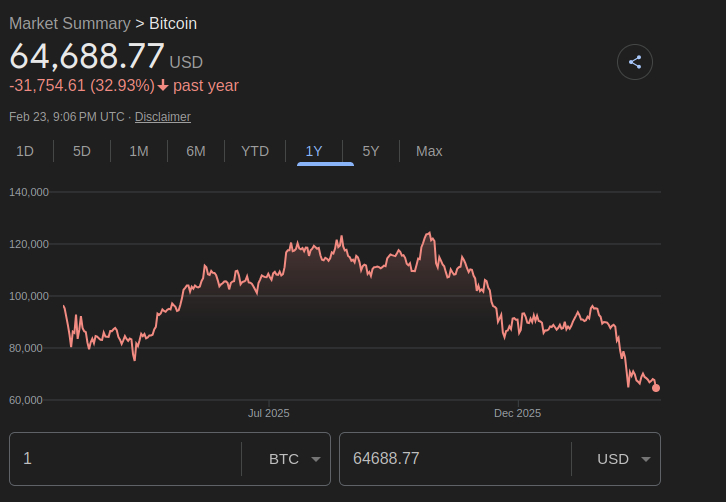Choose the YTD range tab
Image resolution: width=726 pixels, height=502 pixels.
255,151
